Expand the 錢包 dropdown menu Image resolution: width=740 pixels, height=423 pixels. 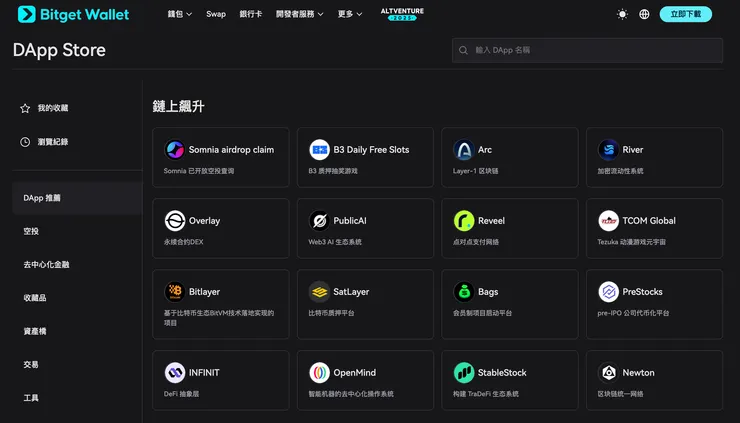[180, 14]
